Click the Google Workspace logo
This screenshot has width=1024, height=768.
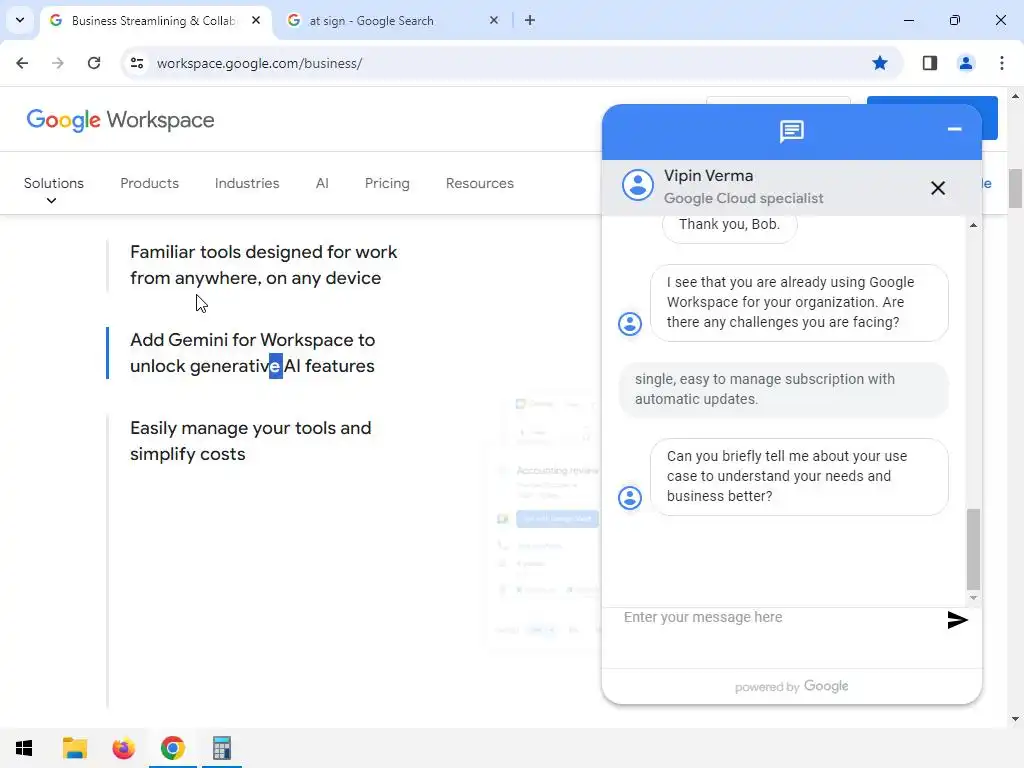(120, 120)
